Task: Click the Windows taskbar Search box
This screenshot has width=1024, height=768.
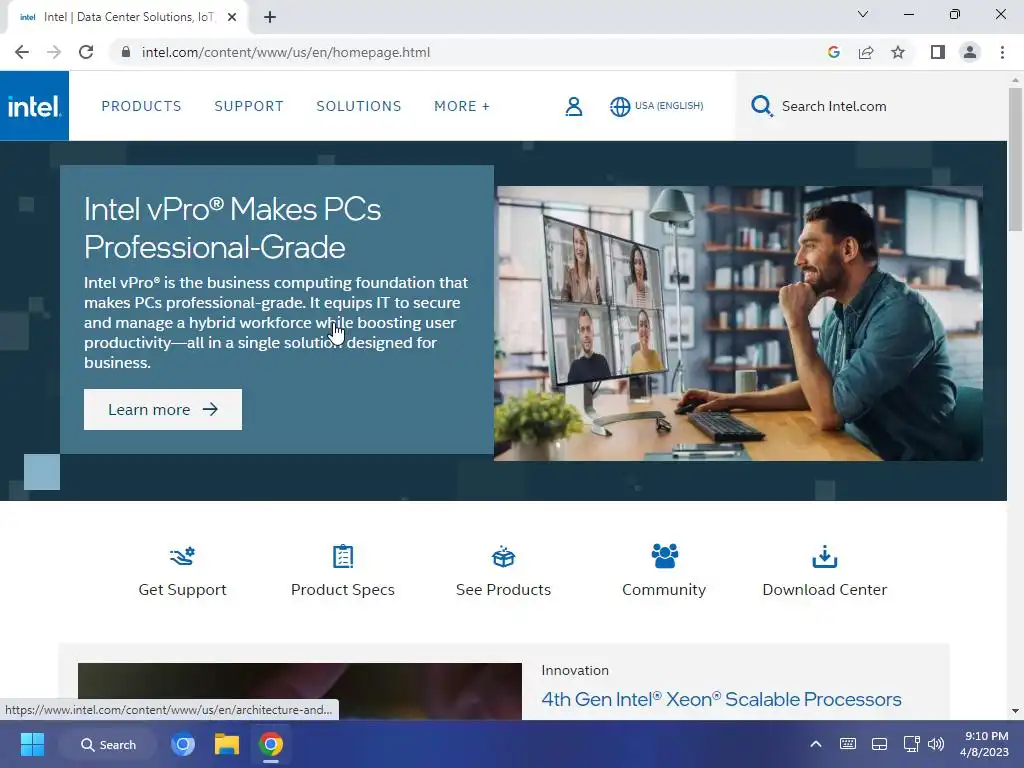Action: click(108, 744)
